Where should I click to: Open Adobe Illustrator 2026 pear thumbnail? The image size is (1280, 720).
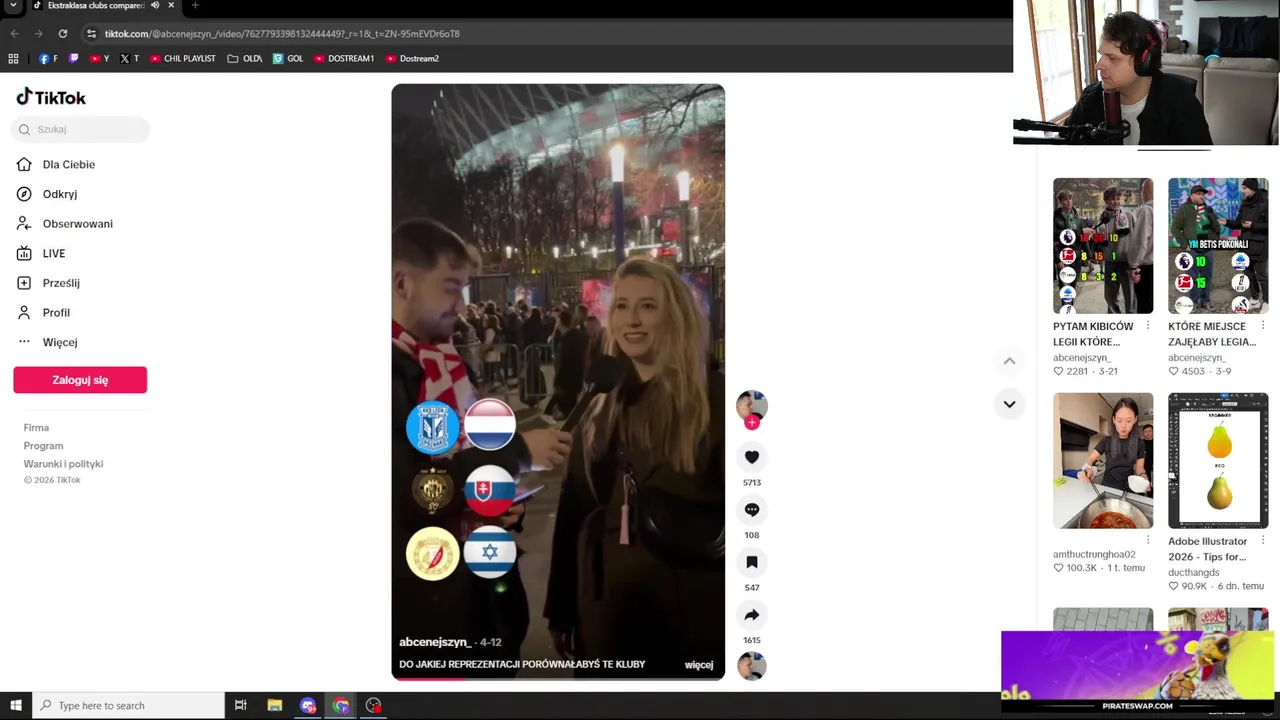1218,461
